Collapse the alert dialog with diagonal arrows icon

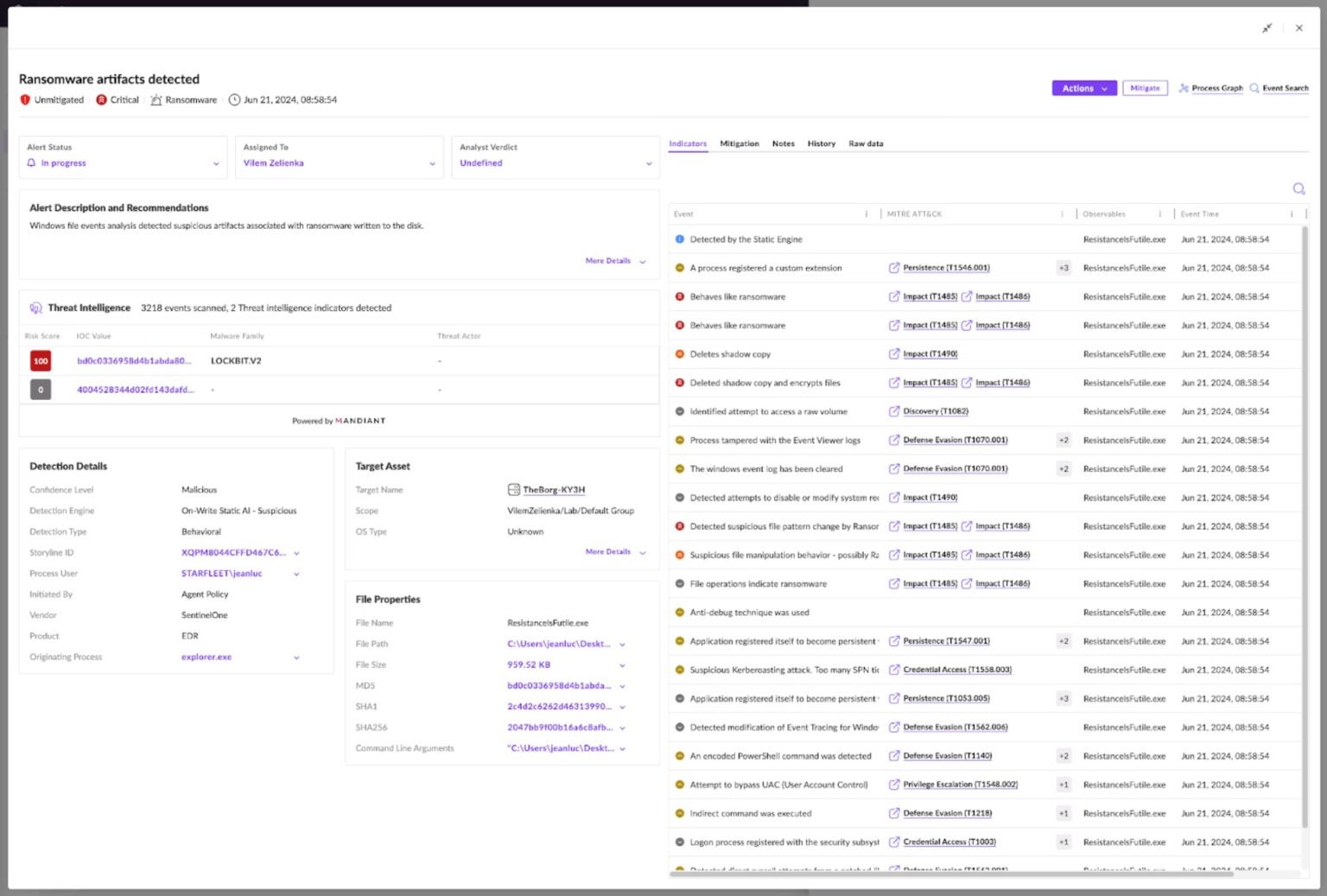1267,29
